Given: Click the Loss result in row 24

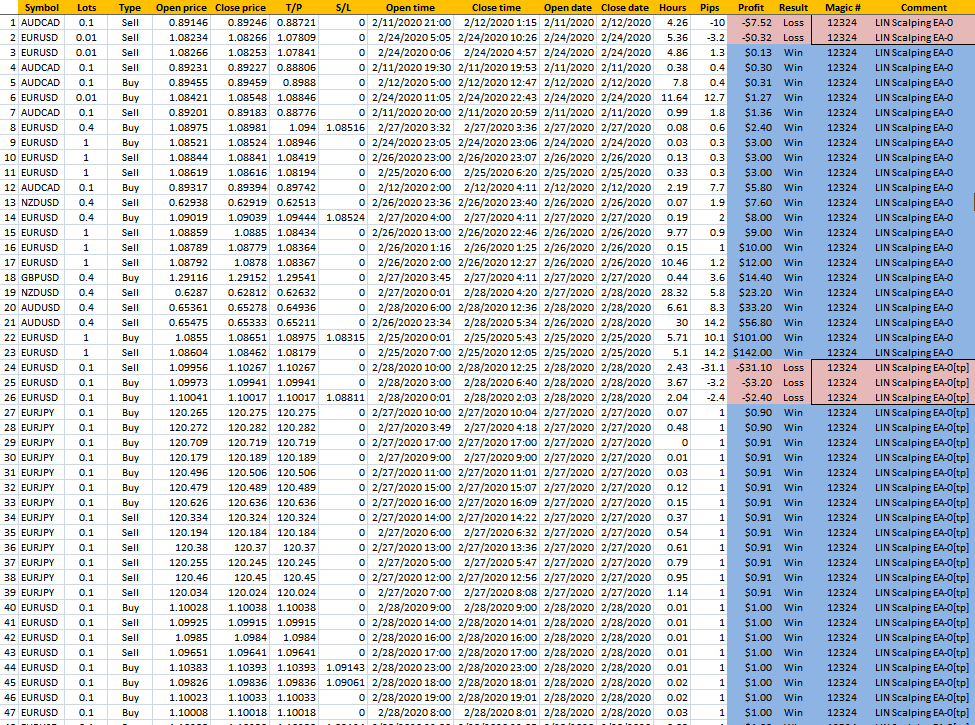Looking at the screenshot, I should 793,367.
